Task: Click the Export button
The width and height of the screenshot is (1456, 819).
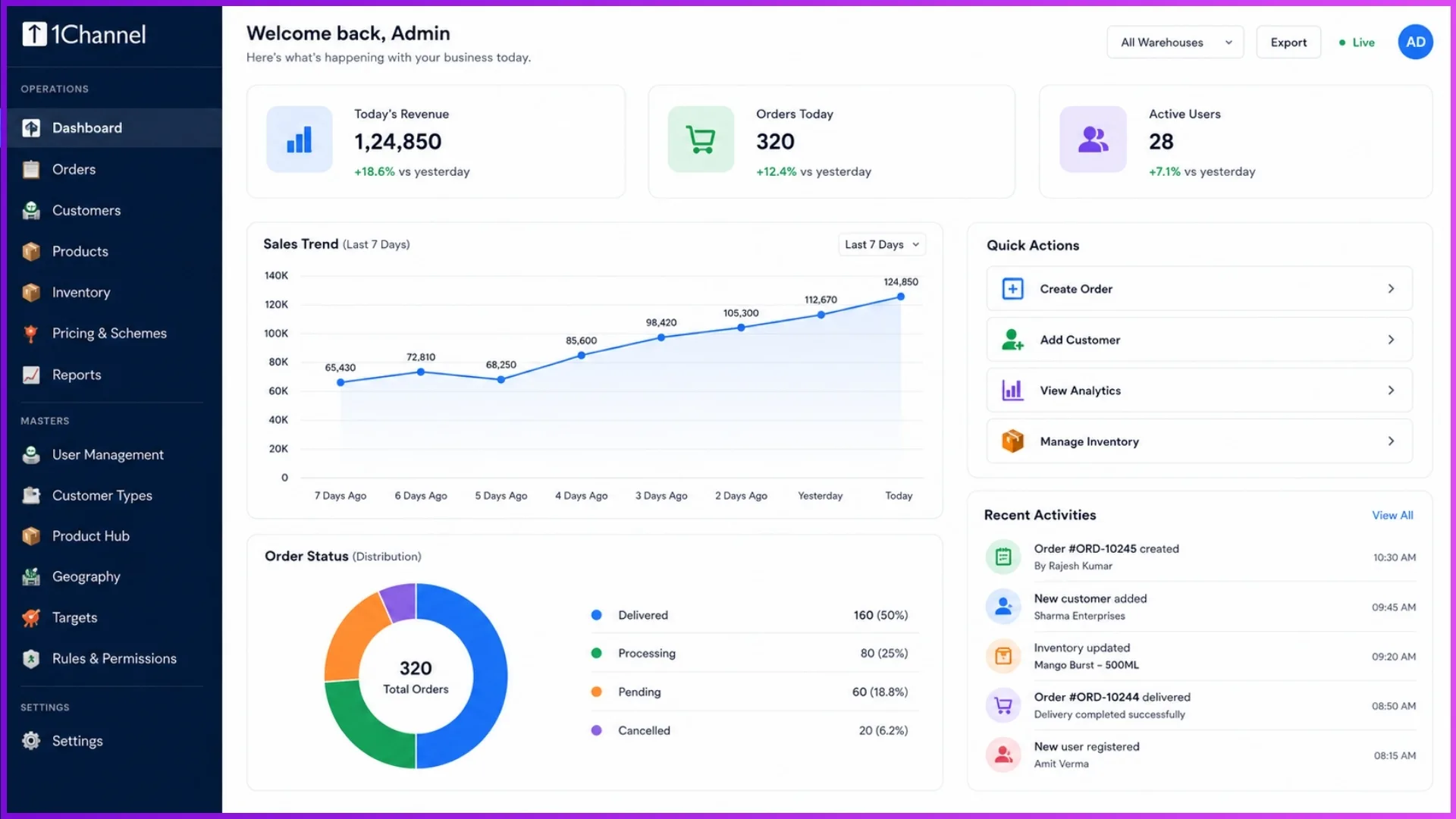Action: tap(1288, 42)
